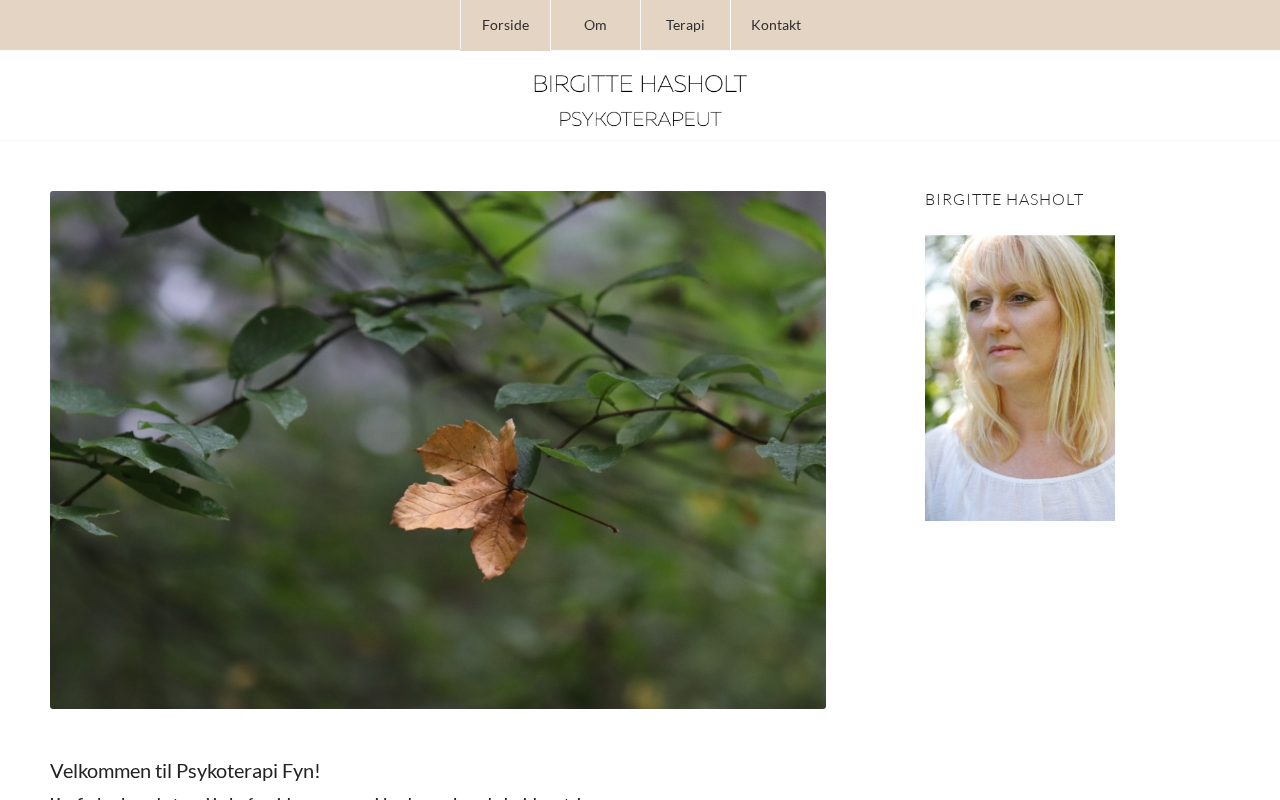The image size is (1280, 800).
Task: Click the PSYKOTERAPEUT subtitle text
Action: (640, 119)
